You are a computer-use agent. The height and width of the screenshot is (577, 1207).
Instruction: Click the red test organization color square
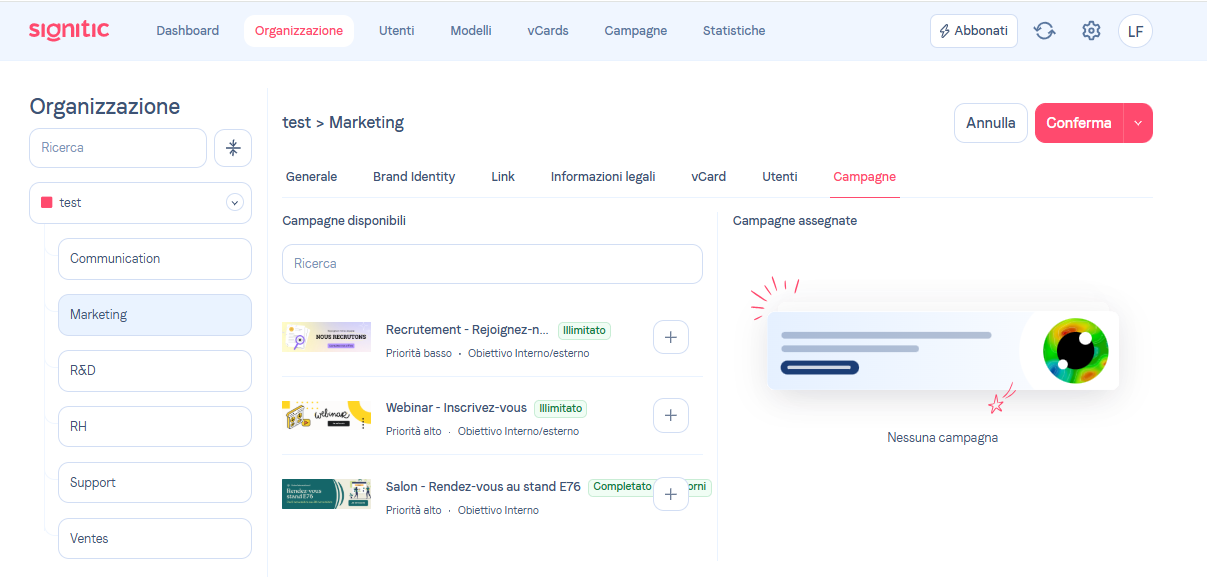[46, 203]
